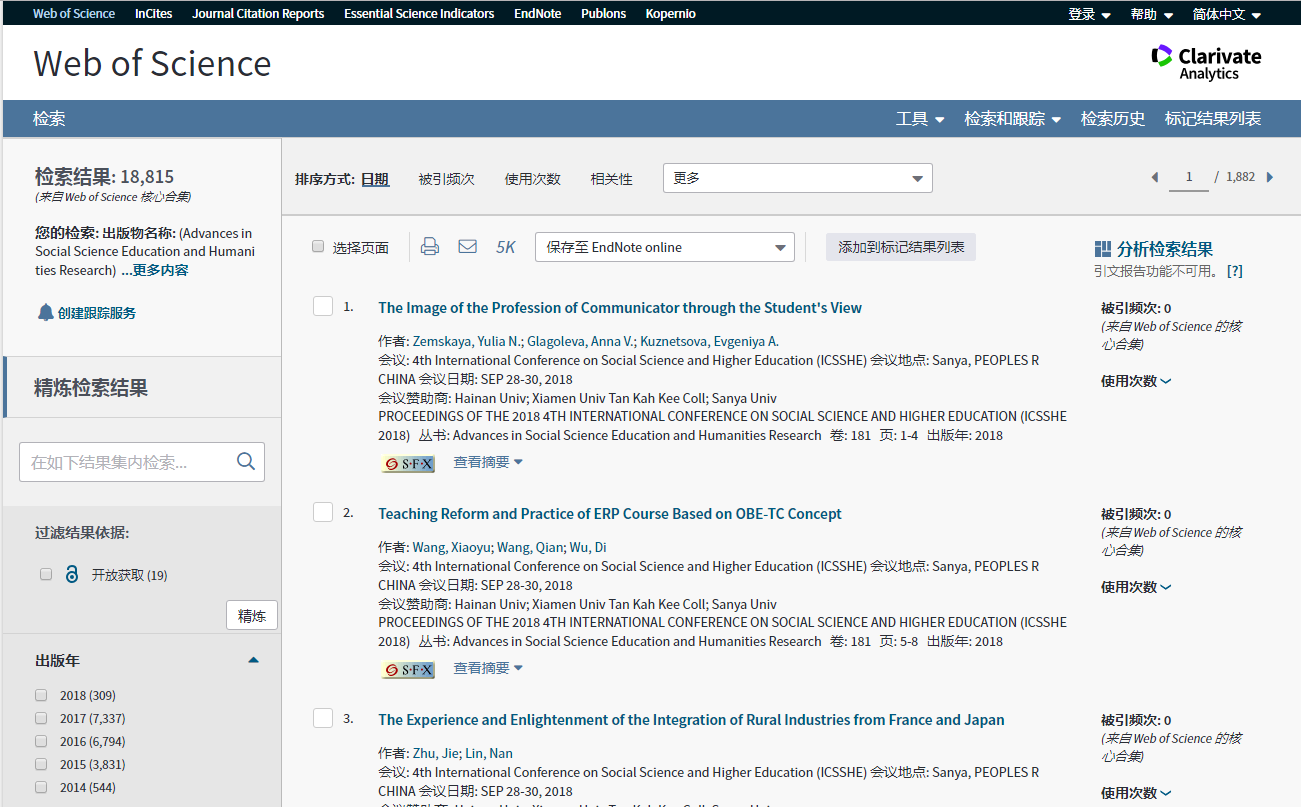Click the 精炼 refine button
1301x807 pixels.
tap(252, 616)
